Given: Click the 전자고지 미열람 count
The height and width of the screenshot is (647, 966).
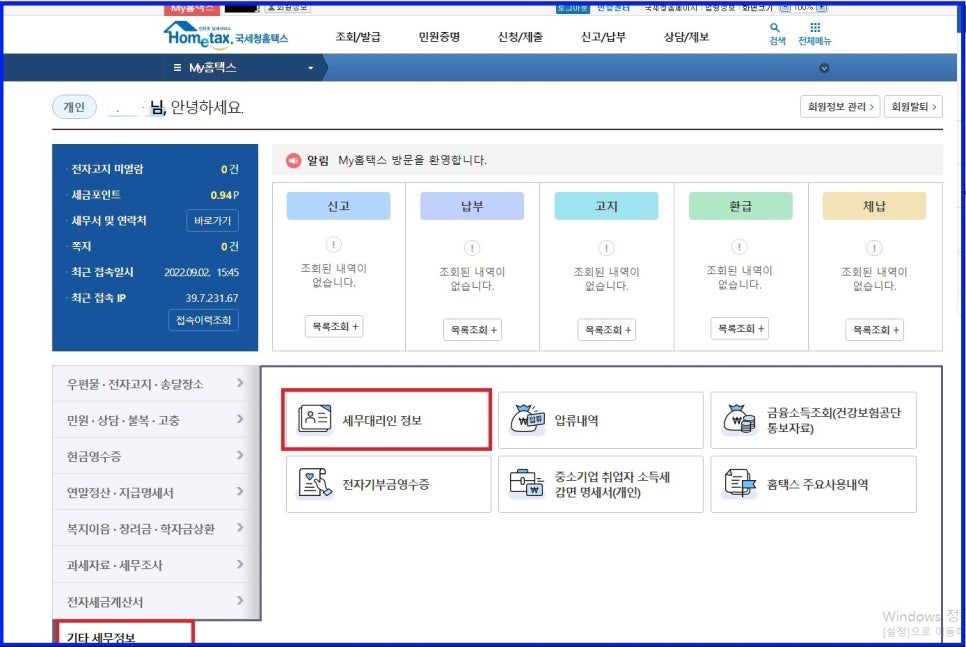Looking at the screenshot, I should [230, 169].
